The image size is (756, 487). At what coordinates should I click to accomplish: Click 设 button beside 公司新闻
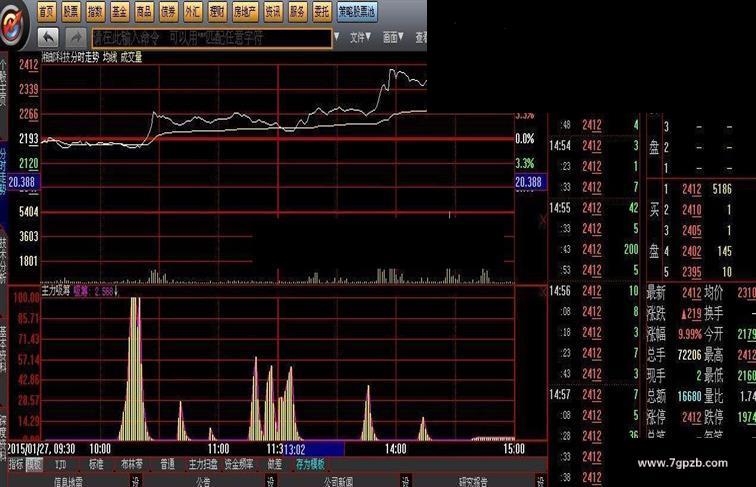pyautogui.click(x=405, y=481)
